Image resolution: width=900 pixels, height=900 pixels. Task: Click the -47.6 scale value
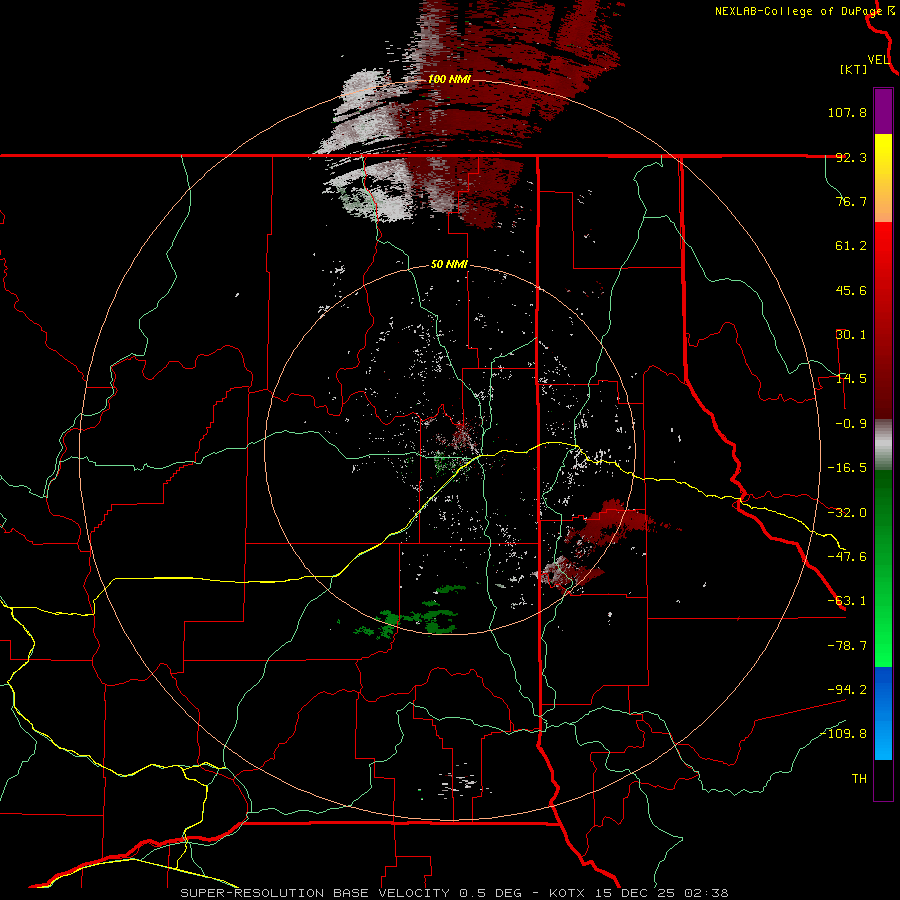[847, 557]
